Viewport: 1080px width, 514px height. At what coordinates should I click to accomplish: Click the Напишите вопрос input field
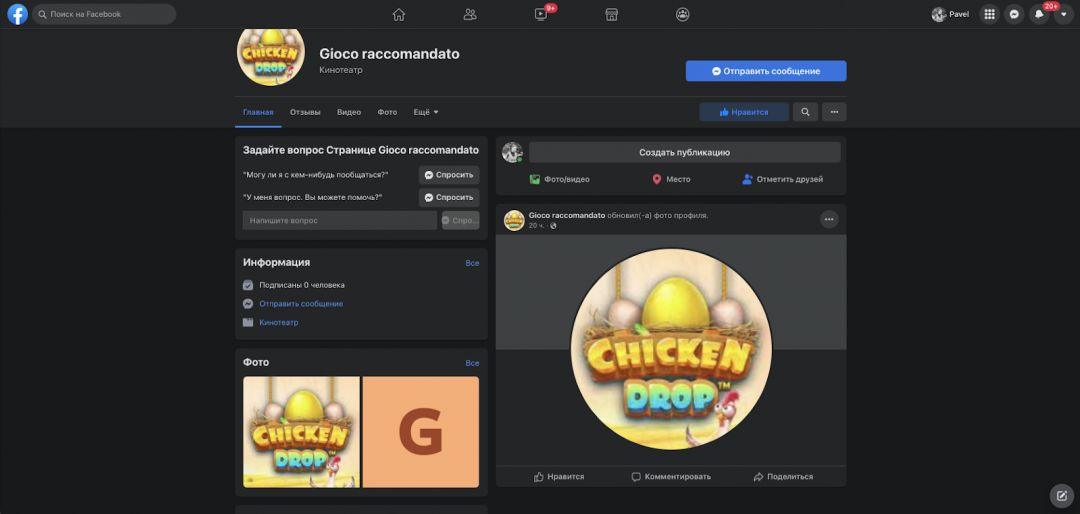[339, 220]
